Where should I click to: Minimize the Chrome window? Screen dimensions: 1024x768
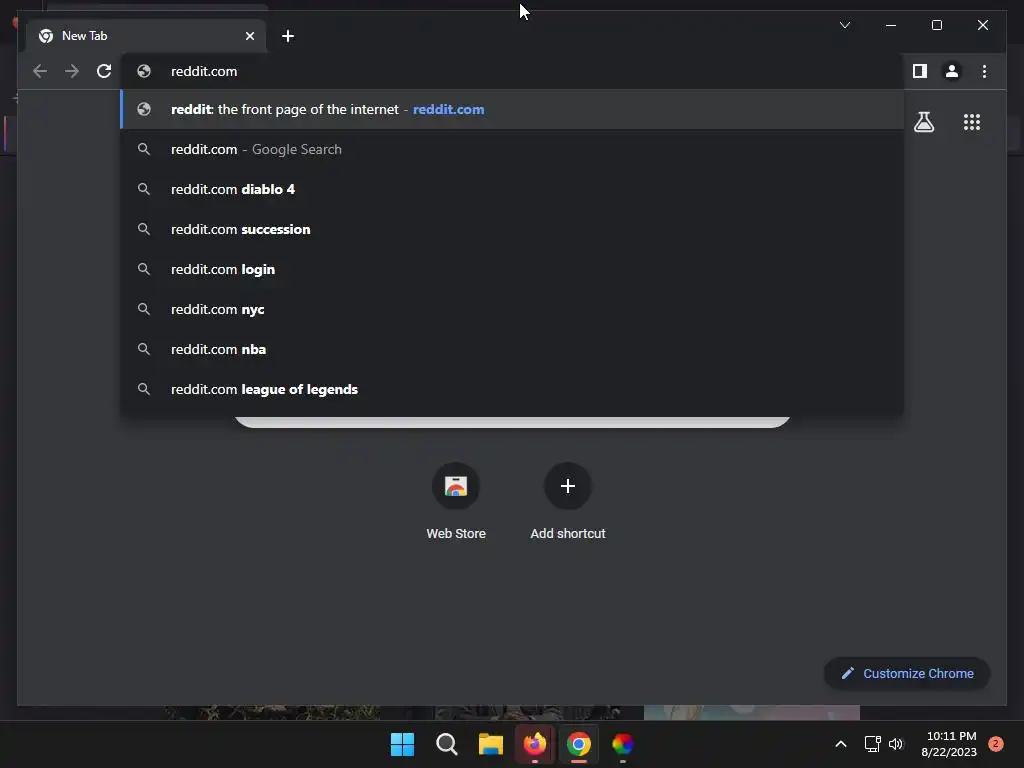(x=891, y=25)
